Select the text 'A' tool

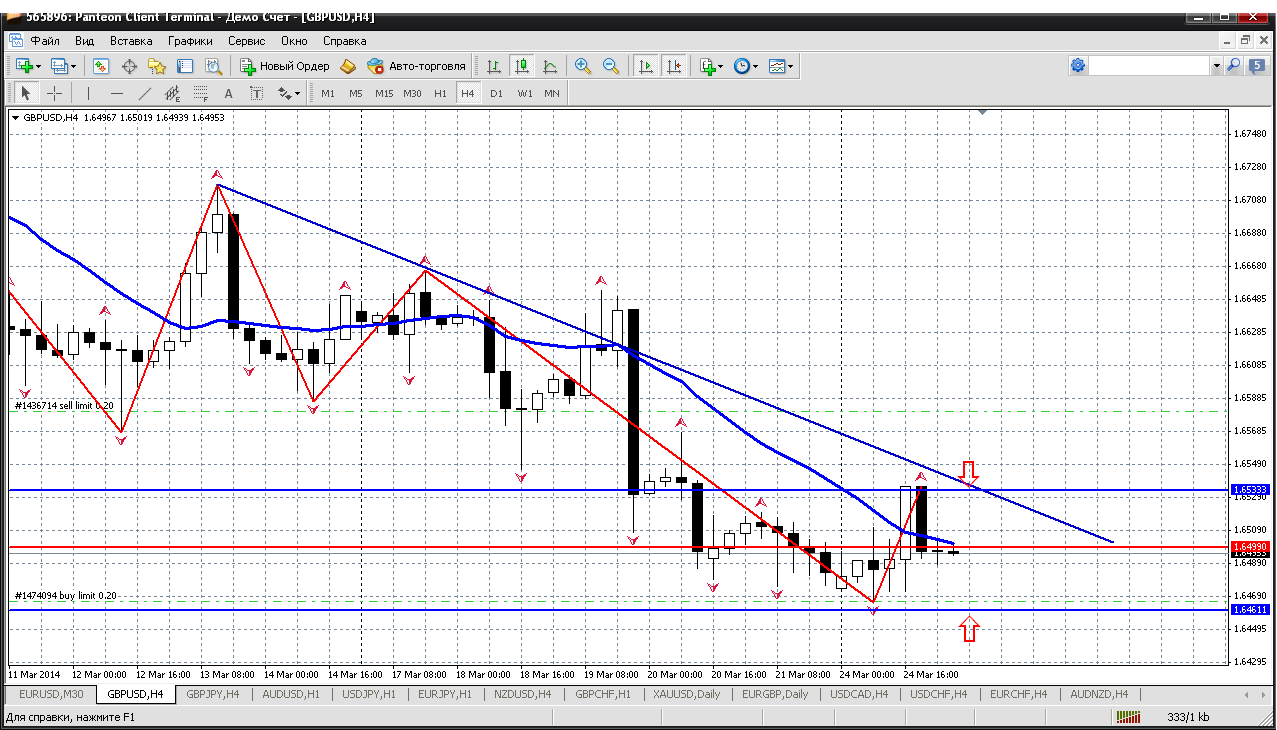click(228, 93)
